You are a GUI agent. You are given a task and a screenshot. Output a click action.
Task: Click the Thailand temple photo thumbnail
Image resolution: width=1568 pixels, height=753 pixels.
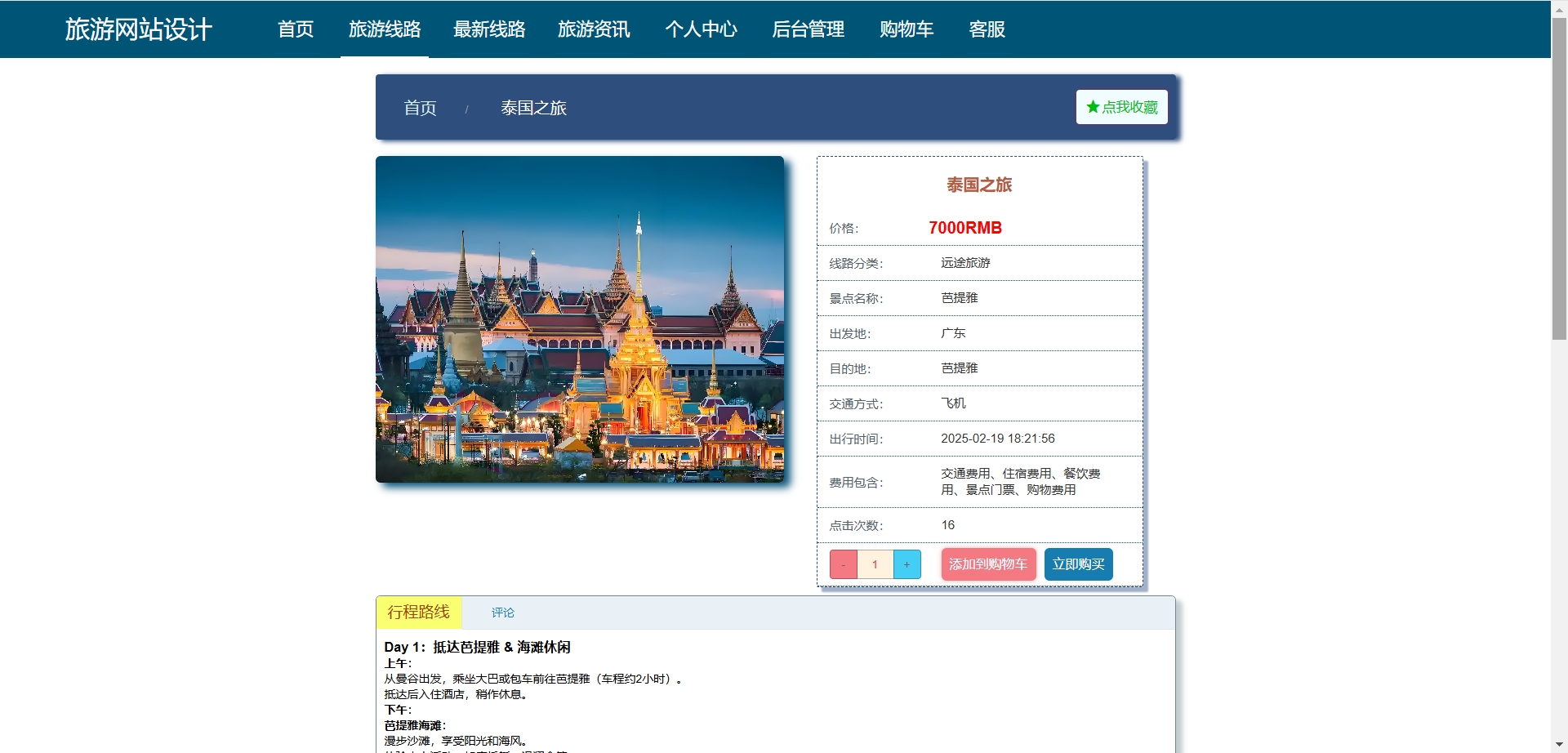(x=579, y=319)
